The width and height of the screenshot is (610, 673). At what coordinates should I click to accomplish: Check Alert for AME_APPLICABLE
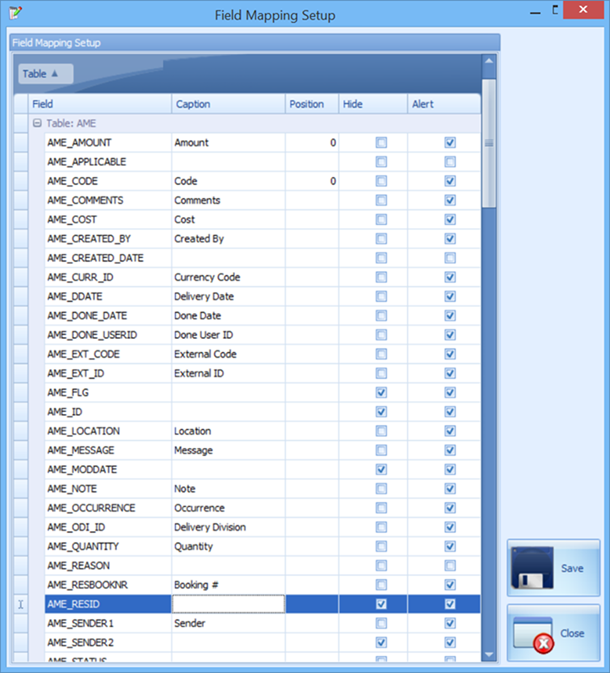tap(450, 162)
